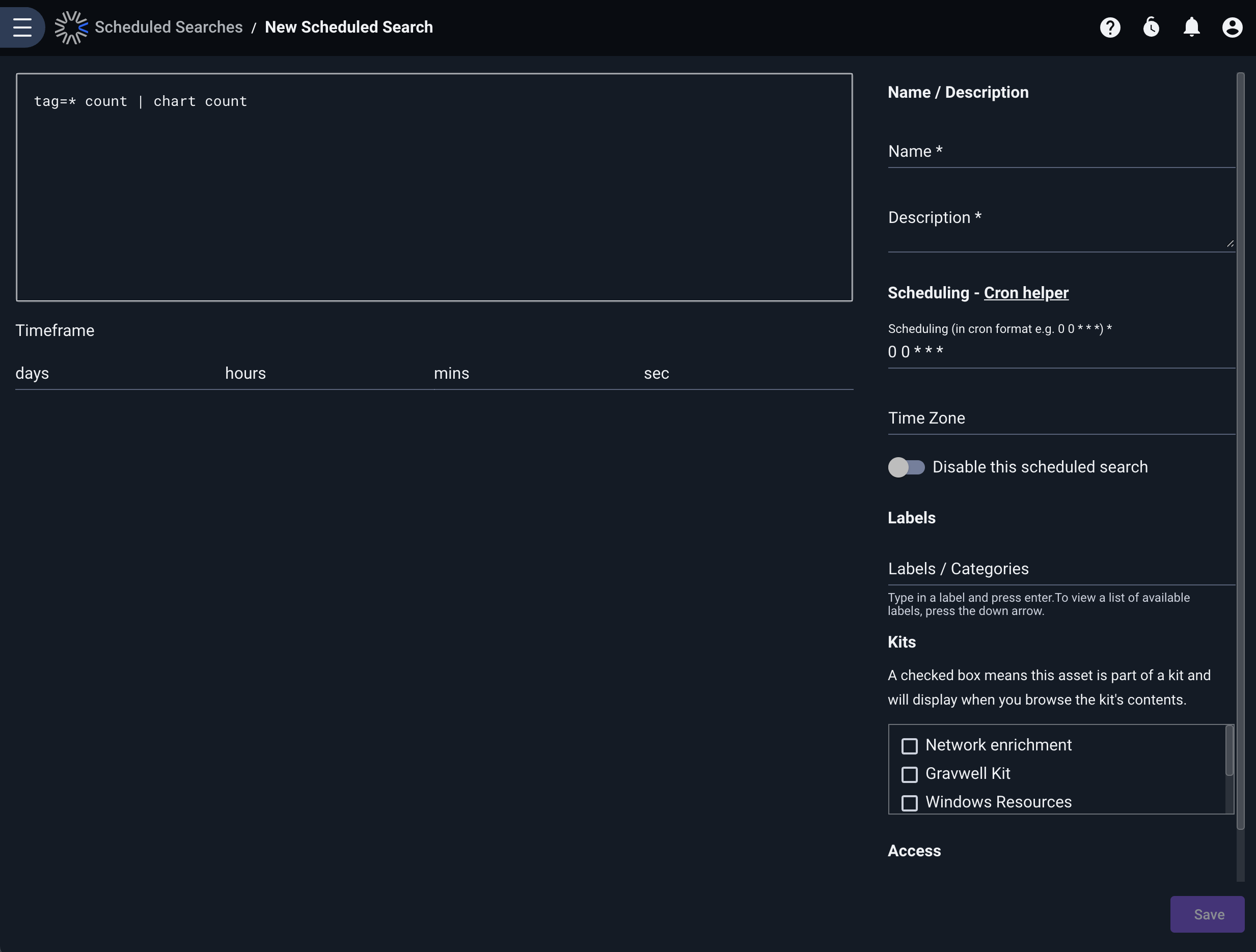
Task: Open the help question mark icon
Action: (x=1110, y=27)
